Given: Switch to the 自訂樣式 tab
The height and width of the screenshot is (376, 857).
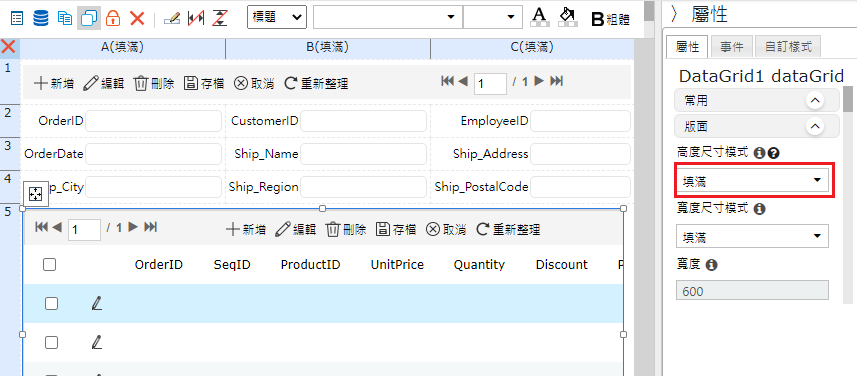Looking at the screenshot, I should click(788, 47).
